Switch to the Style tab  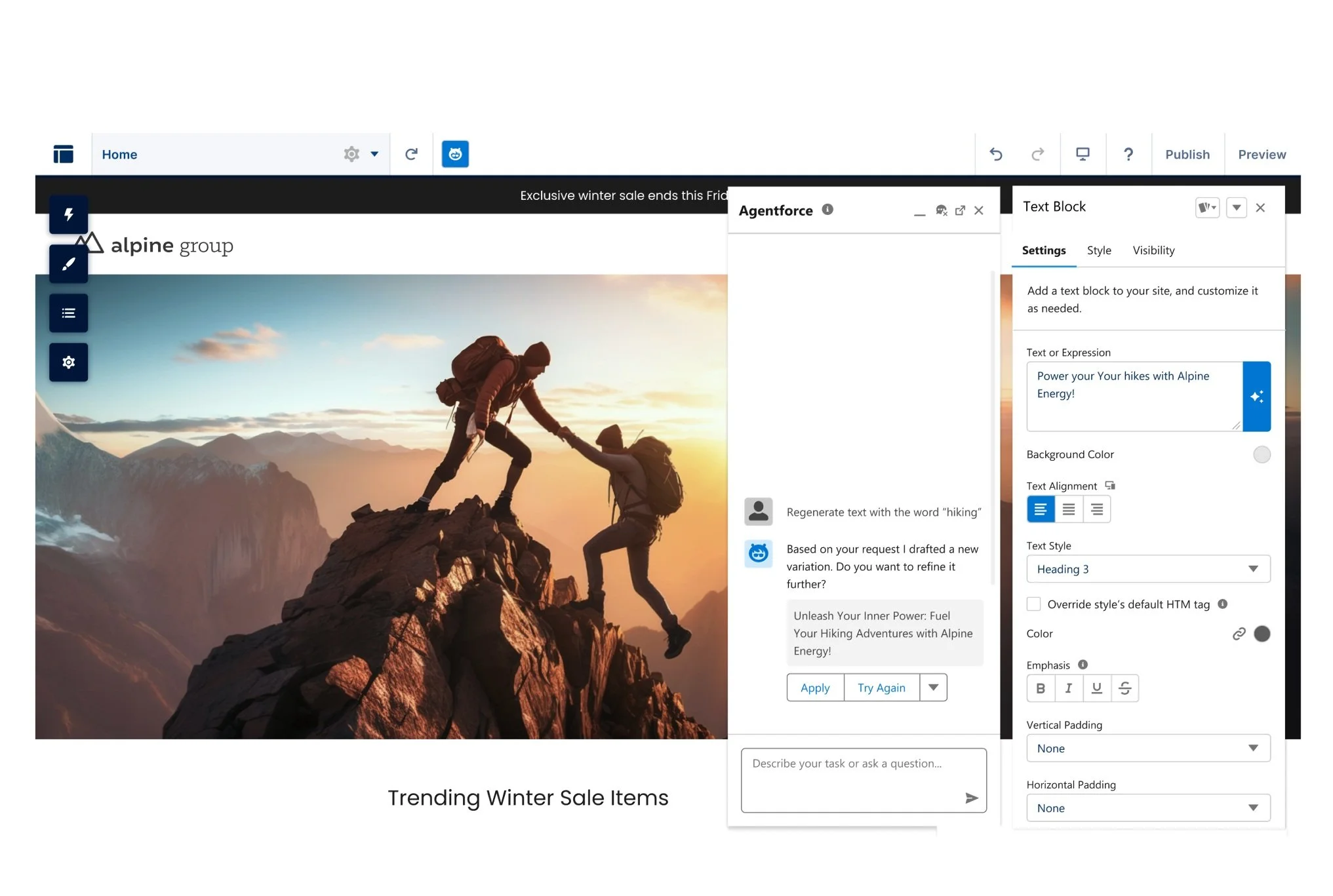point(1099,250)
